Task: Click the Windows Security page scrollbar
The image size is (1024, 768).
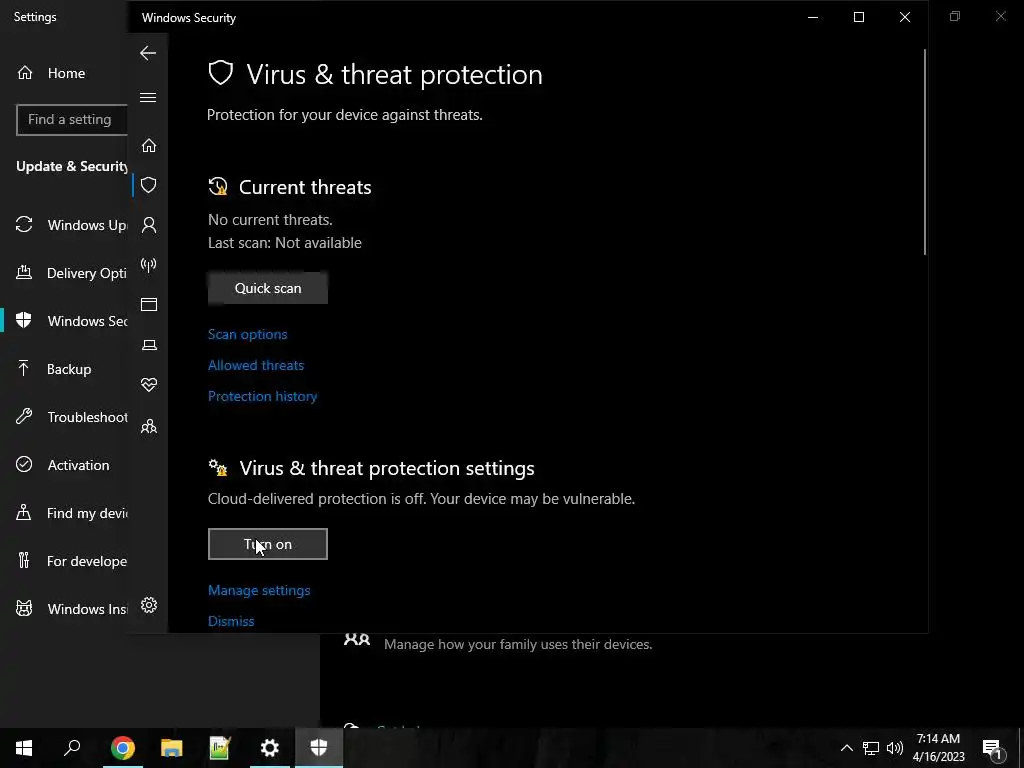Action: click(925, 152)
